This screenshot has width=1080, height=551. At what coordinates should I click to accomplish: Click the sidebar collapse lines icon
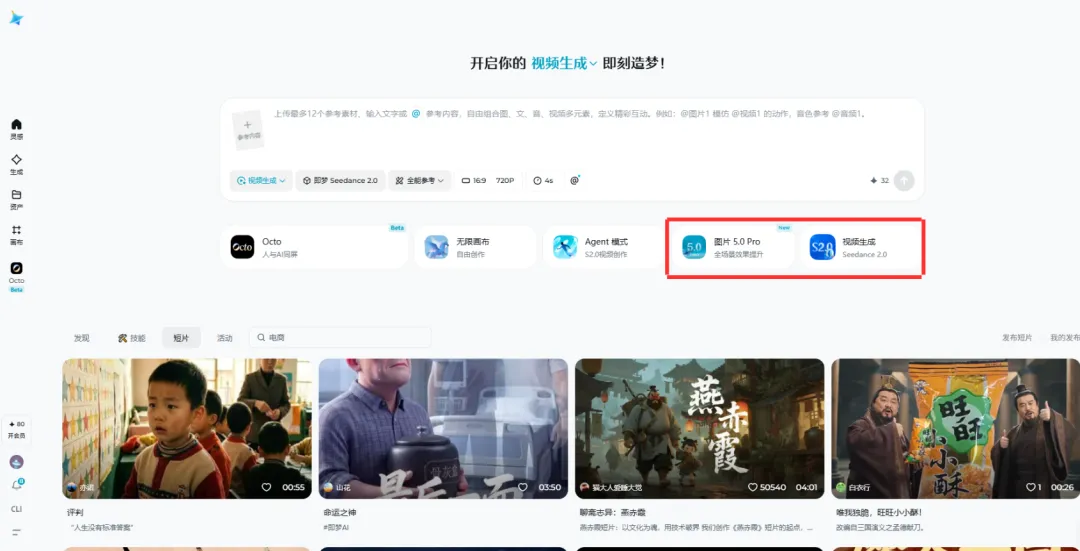click(17, 532)
